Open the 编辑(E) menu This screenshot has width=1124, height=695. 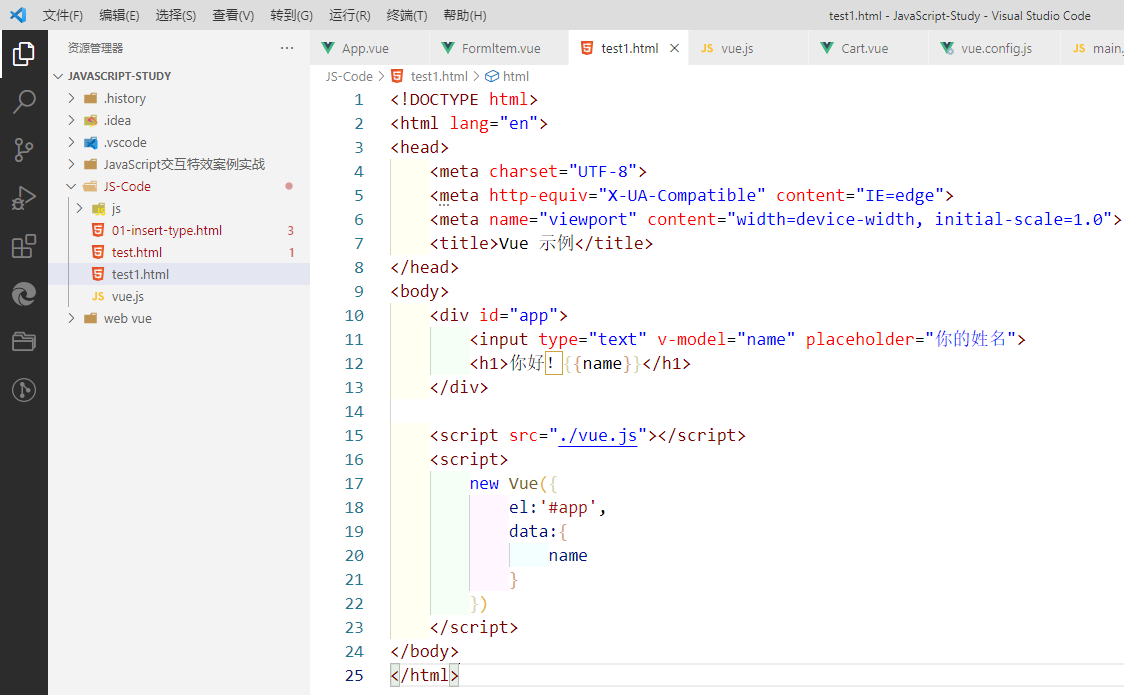119,15
